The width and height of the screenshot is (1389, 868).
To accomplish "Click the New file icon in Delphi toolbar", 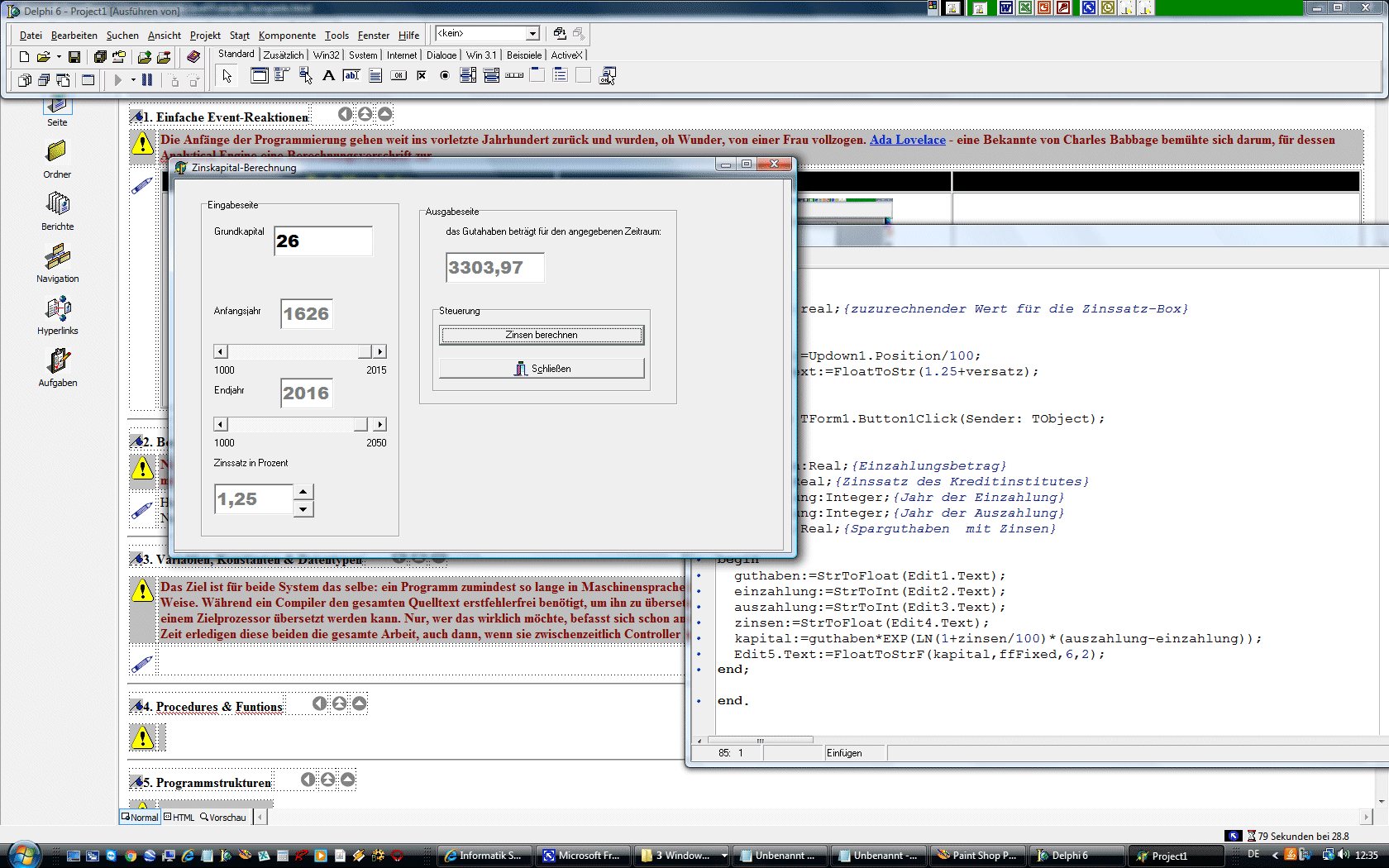I will [24, 56].
